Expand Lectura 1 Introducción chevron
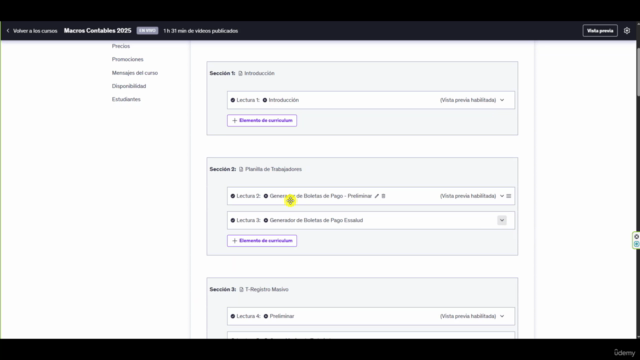 (x=502, y=100)
